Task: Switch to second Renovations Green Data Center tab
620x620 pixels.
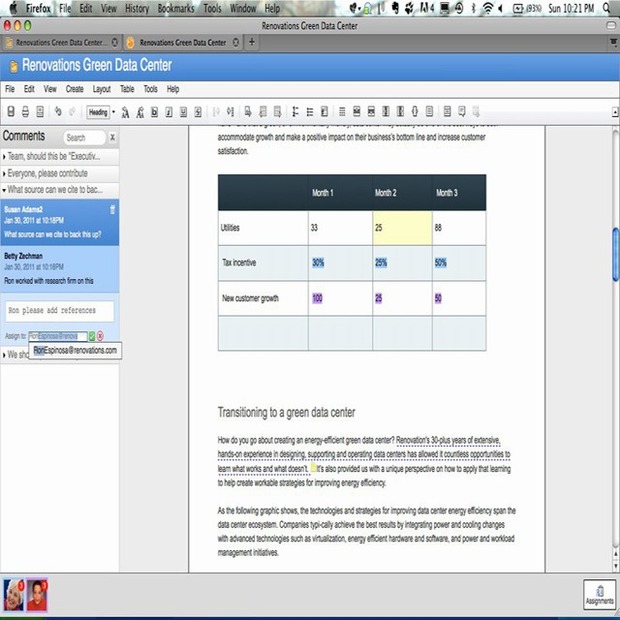Action: [x=182, y=43]
